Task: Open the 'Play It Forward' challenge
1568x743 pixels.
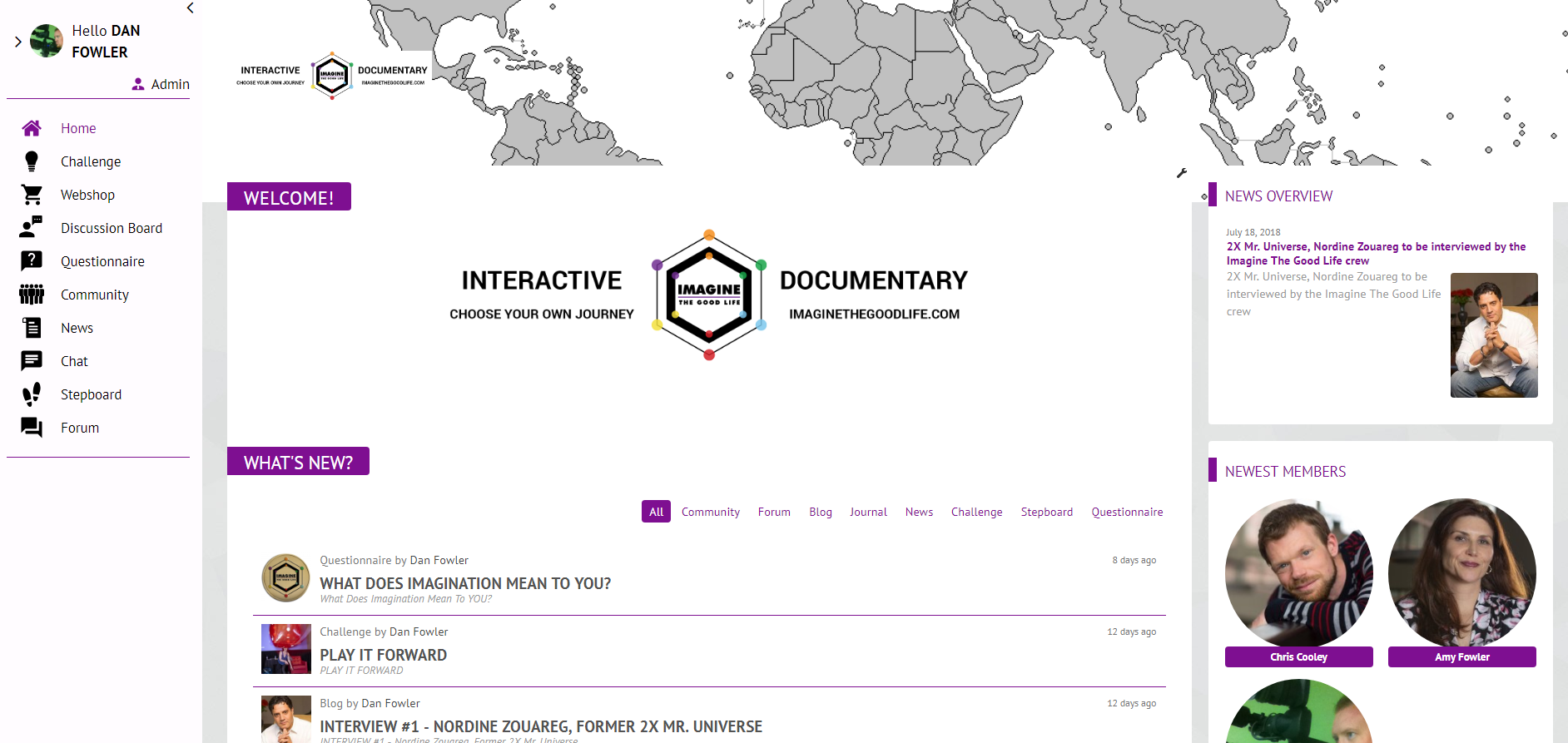Action: (383, 655)
